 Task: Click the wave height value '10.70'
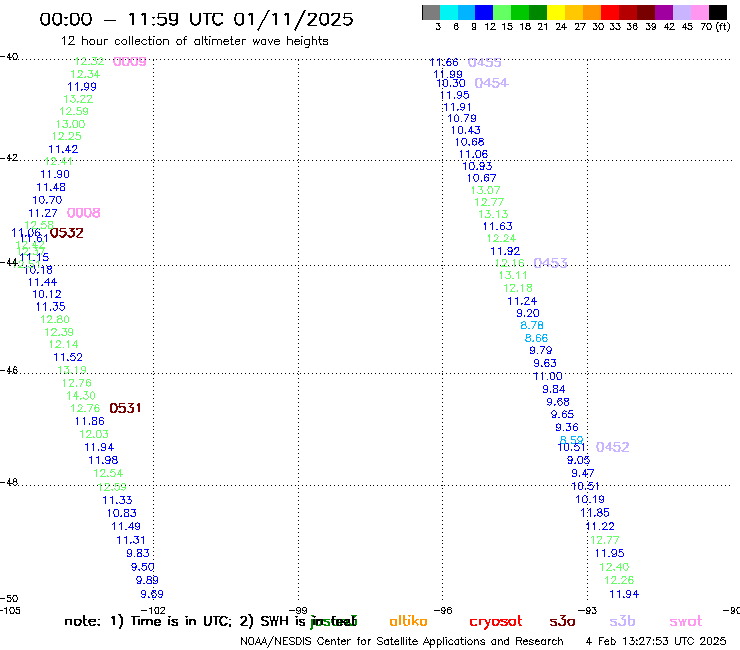point(47,200)
